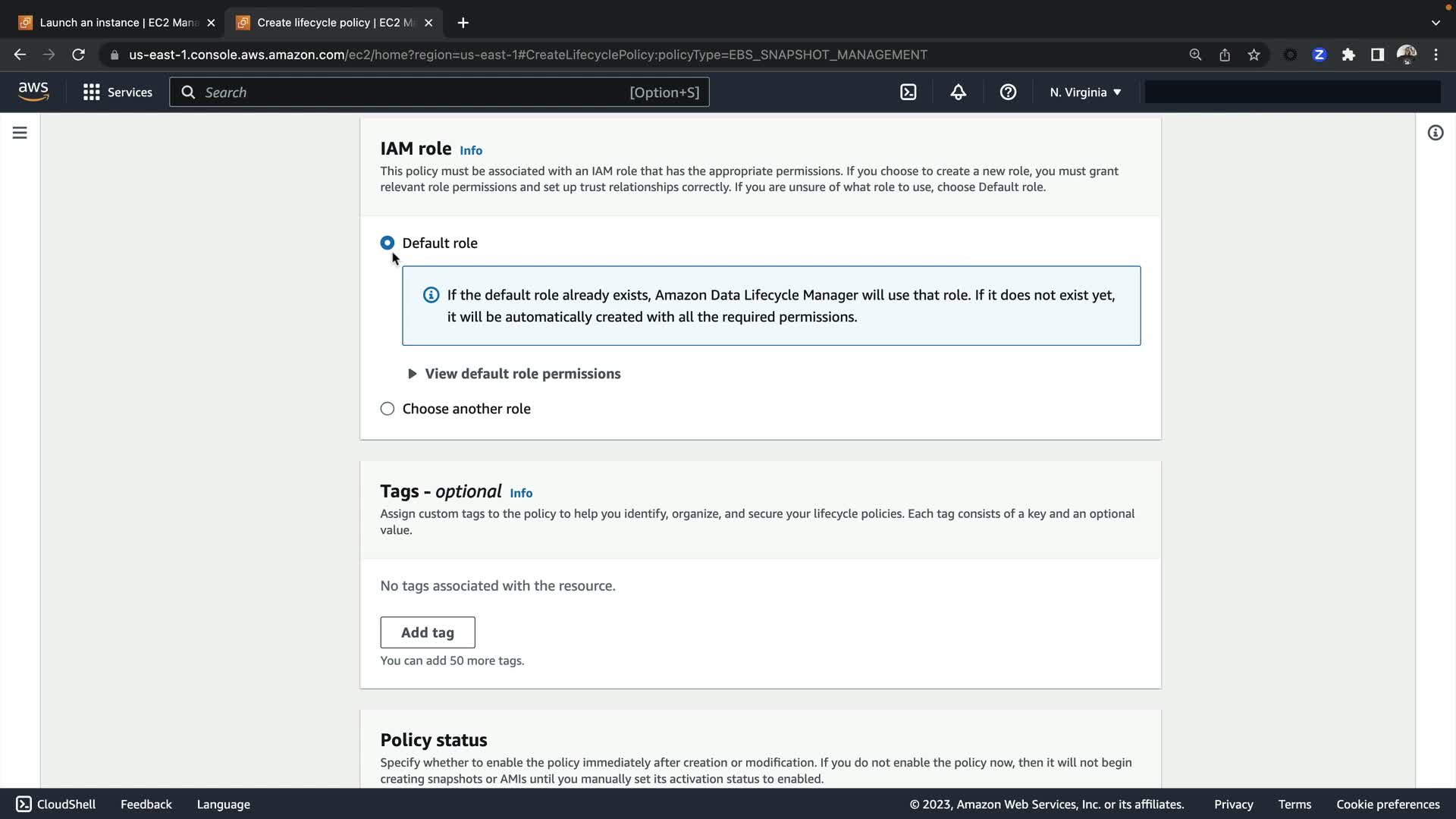Select the Default role radio button

point(388,243)
